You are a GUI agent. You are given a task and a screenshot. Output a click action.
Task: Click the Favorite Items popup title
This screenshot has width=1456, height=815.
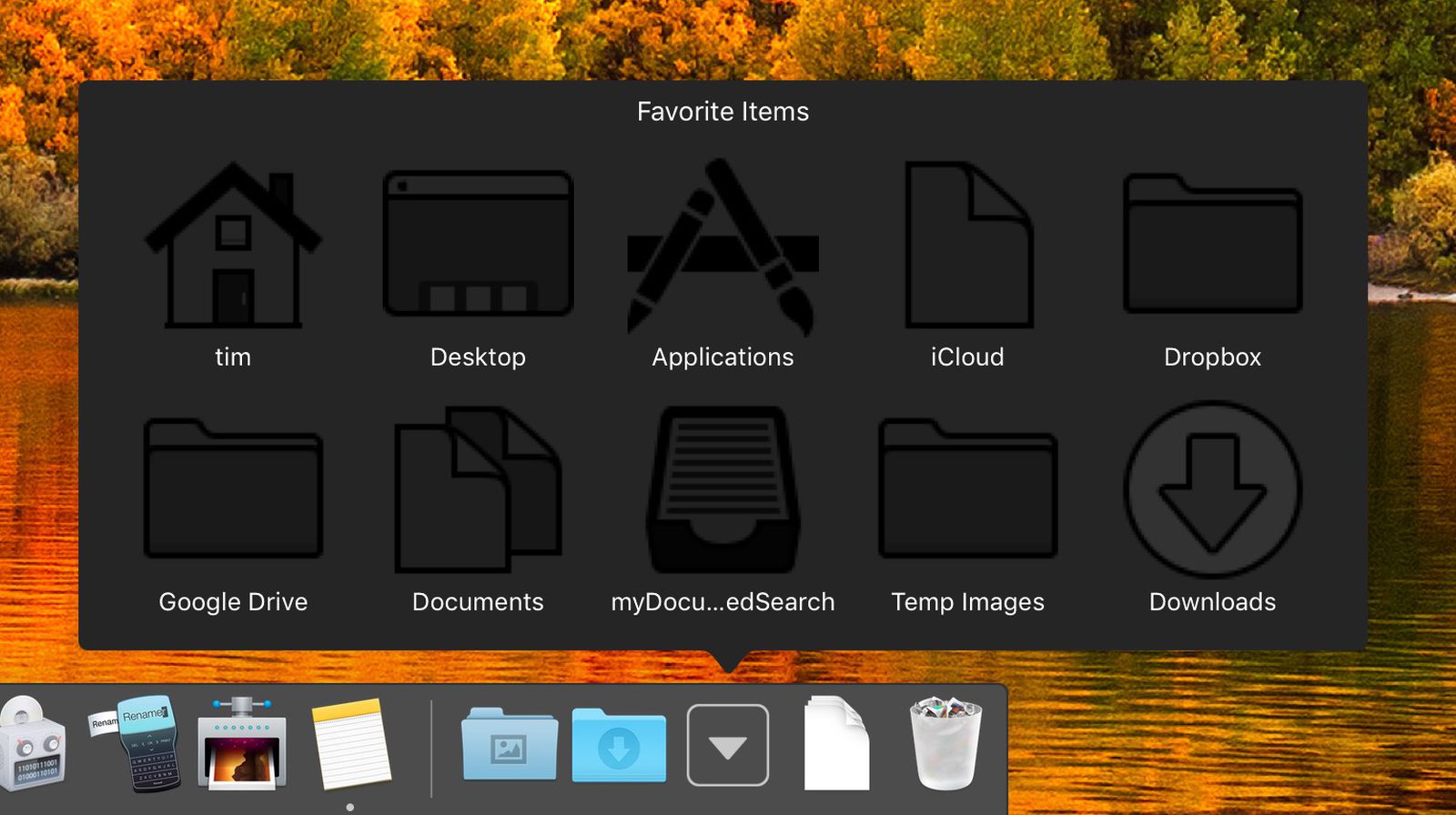coord(723,112)
